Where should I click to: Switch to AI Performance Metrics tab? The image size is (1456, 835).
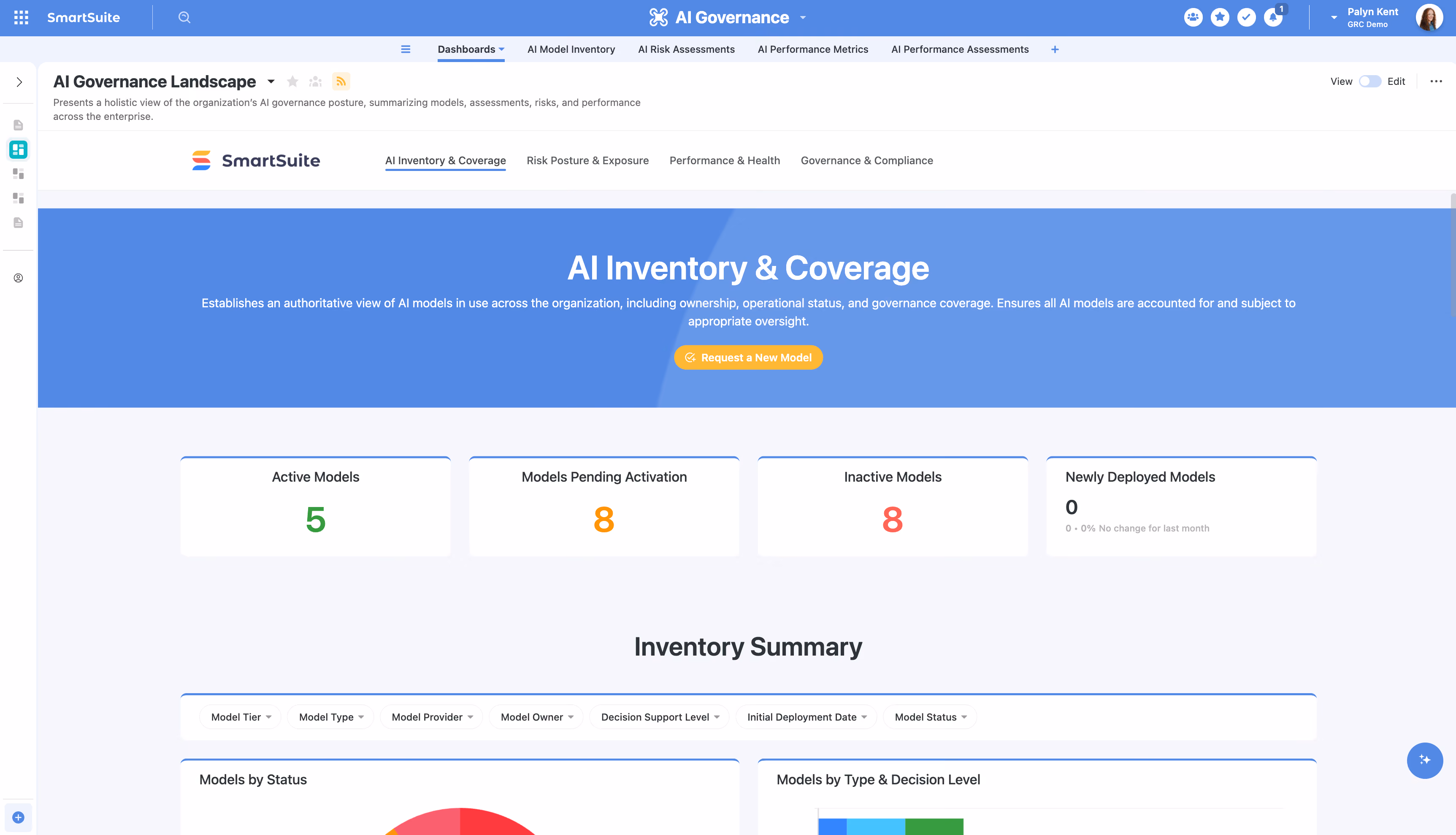pyautogui.click(x=813, y=49)
